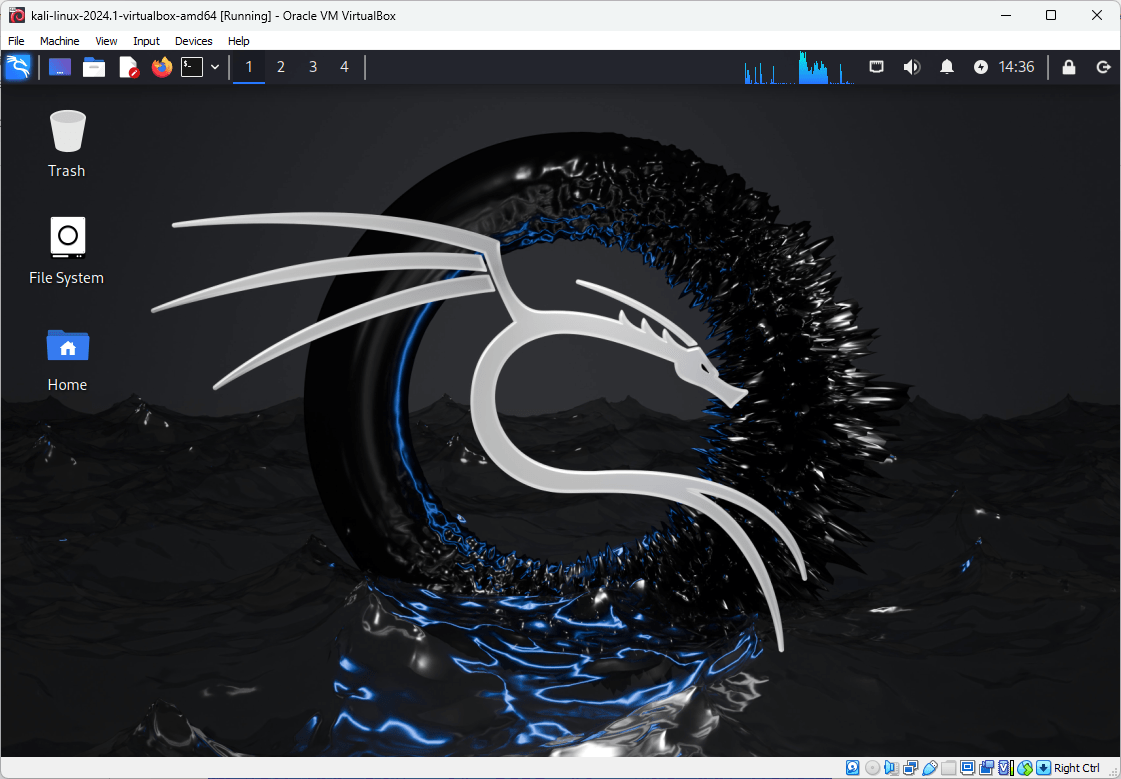Toggle the screen lock from the panel
The width and height of the screenshot is (1121, 779).
tap(1068, 67)
